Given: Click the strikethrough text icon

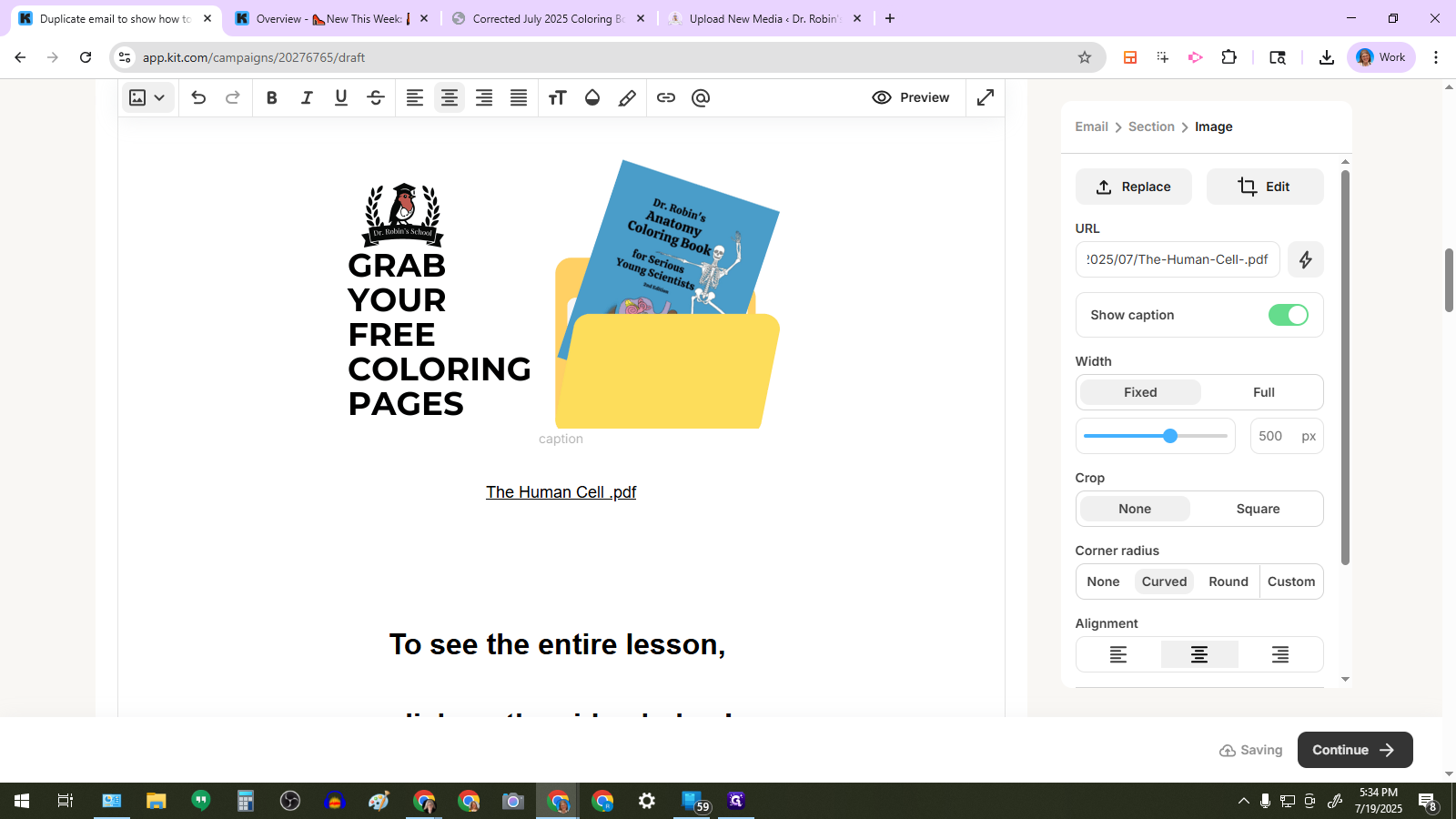Looking at the screenshot, I should click(x=376, y=98).
